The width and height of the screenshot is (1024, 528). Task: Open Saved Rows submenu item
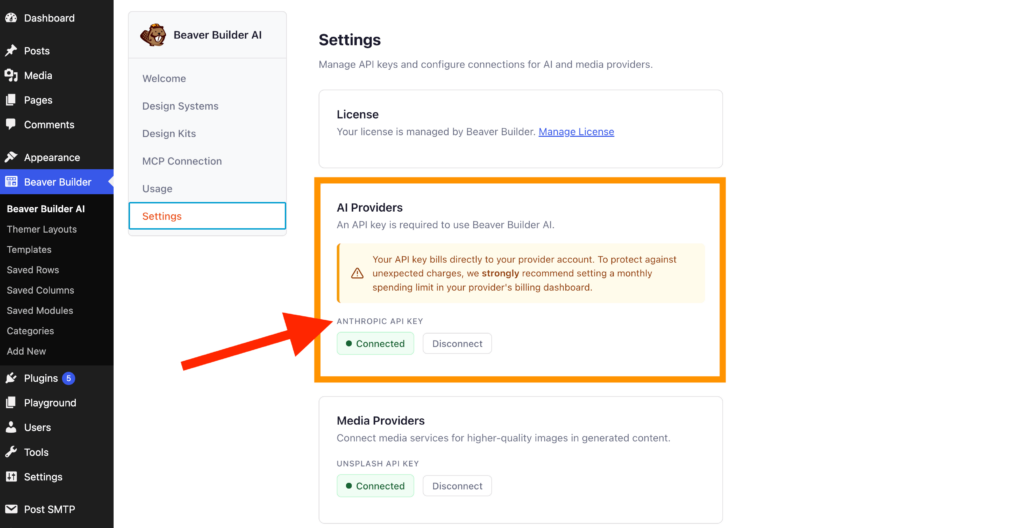click(33, 269)
